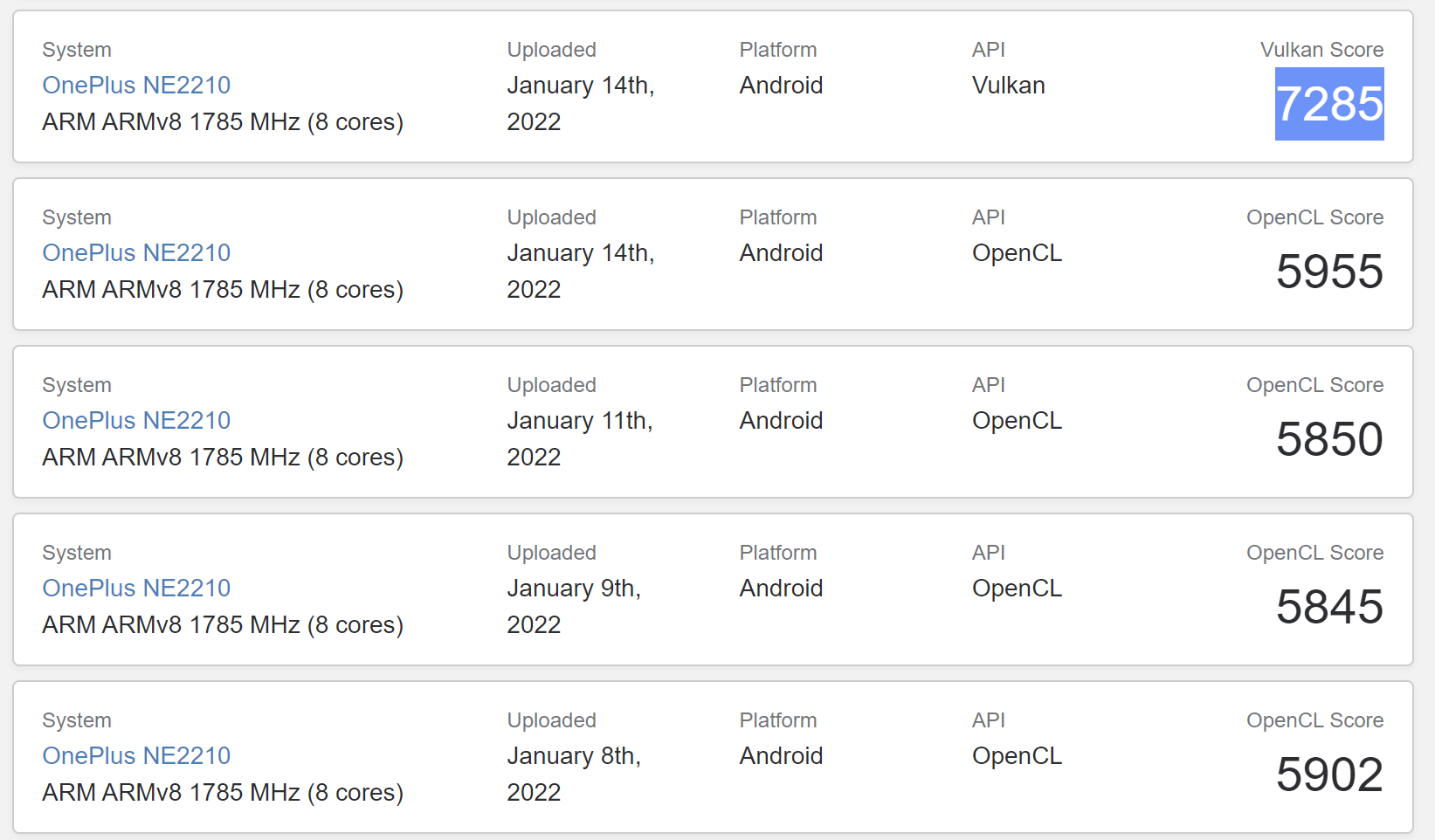Click OpenCL Score label above 5850
Image resolution: width=1435 pixels, height=840 pixels.
(1314, 385)
